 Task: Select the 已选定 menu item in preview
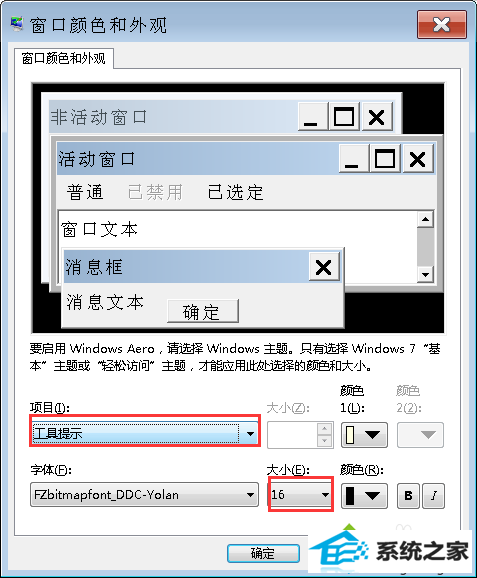coord(236,192)
